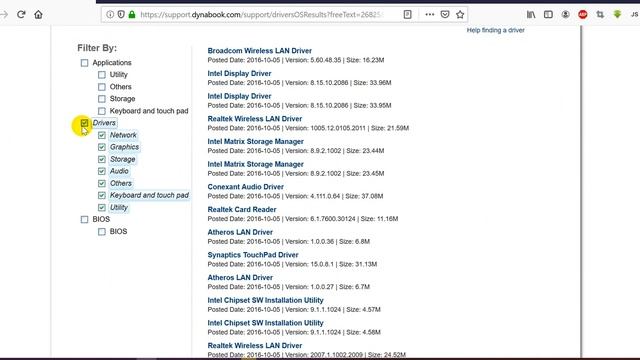
Task: Click the crop screenshot extension icon
Action: tap(600, 15)
